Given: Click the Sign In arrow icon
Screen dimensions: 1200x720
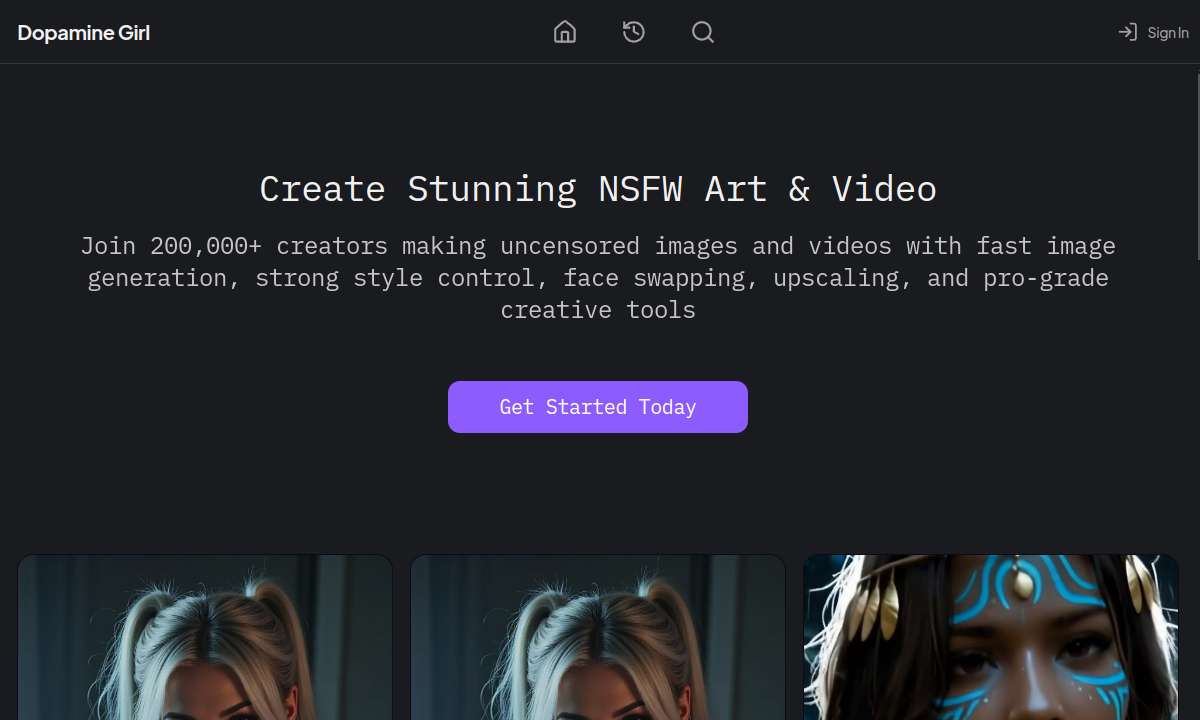Looking at the screenshot, I should coord(1127,32).
